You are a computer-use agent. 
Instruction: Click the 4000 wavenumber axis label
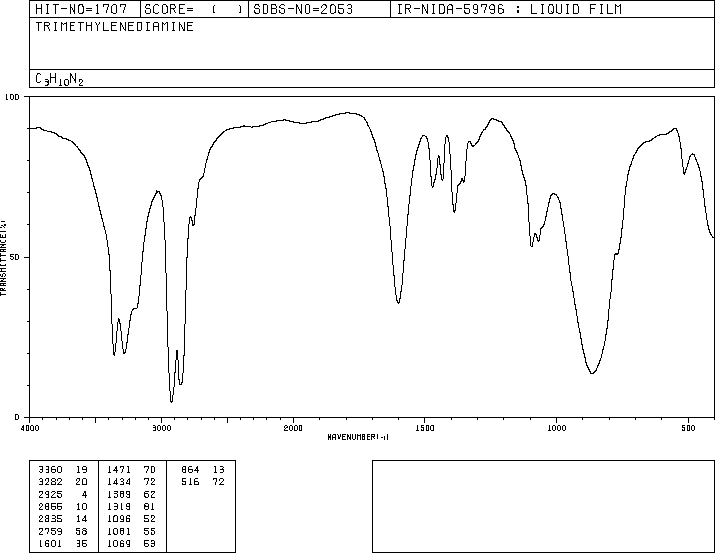pos(30,428)
